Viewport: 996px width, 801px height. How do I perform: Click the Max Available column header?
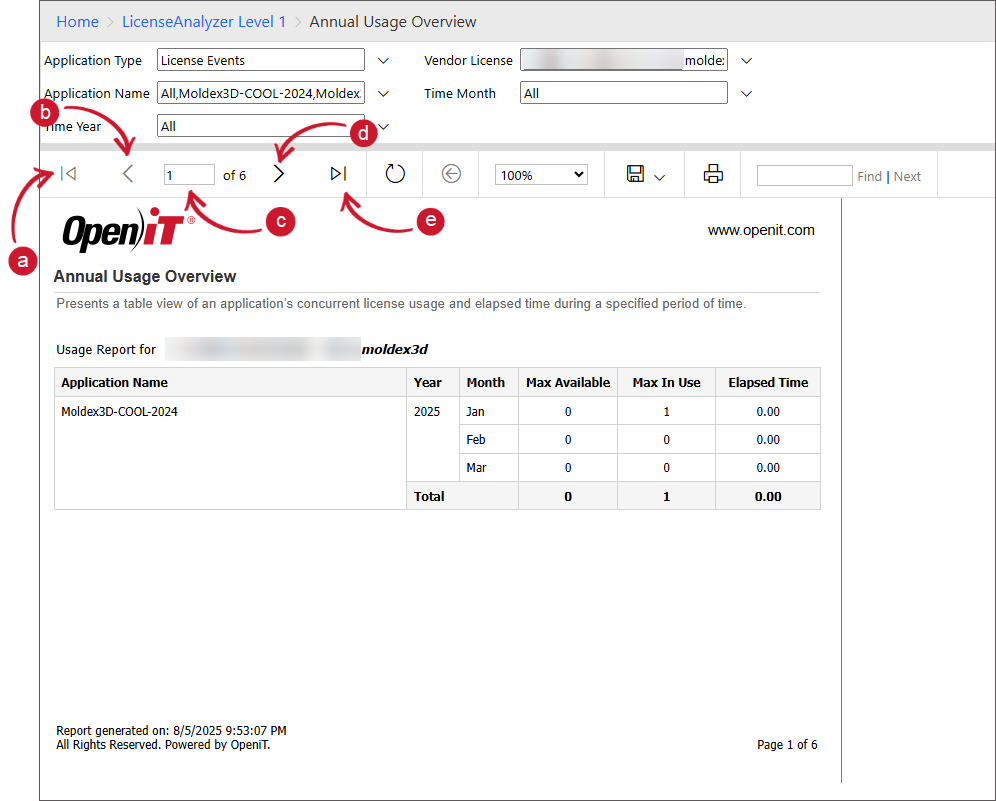(x=568, y=382)
